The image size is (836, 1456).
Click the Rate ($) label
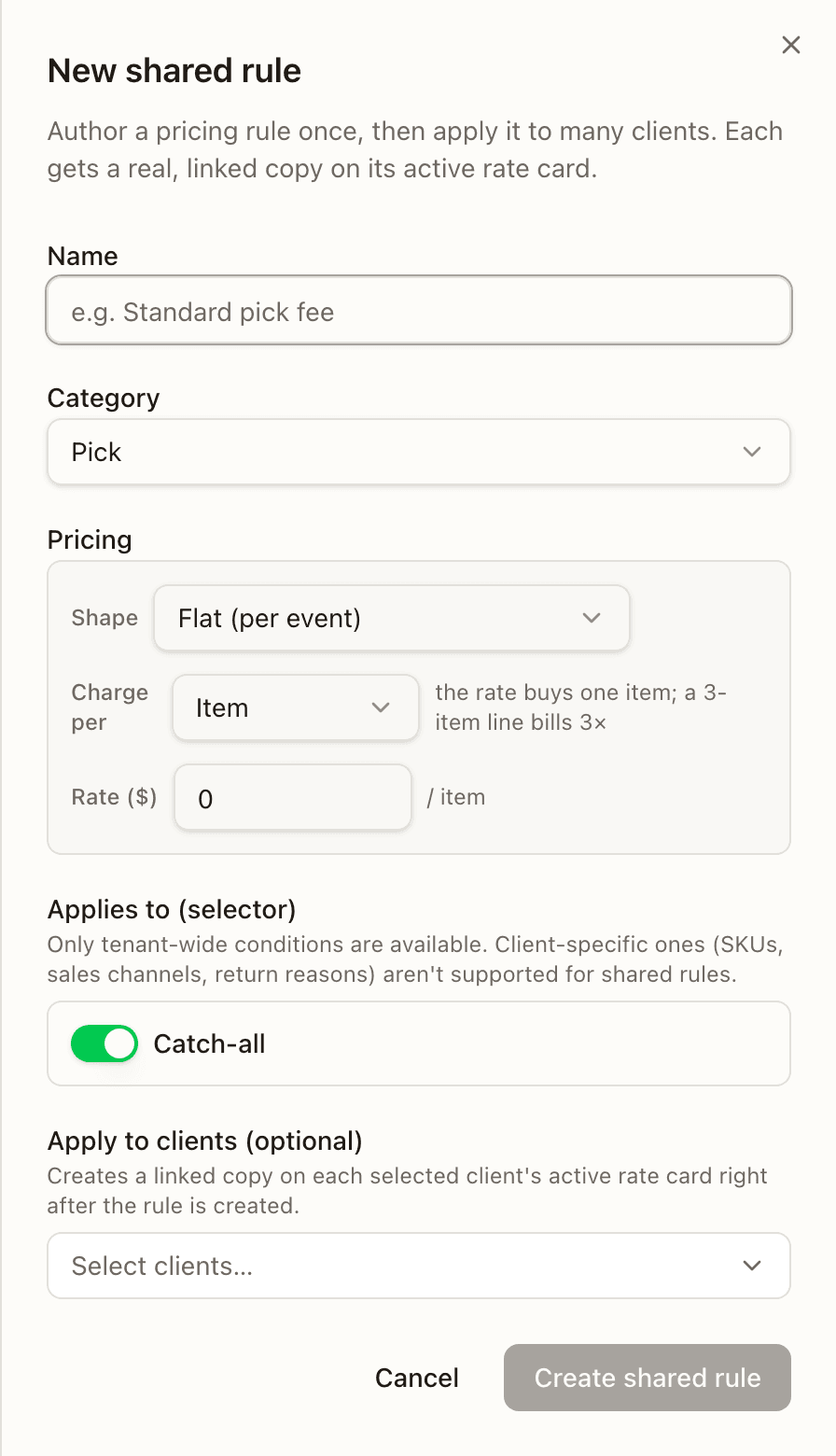coord(114,797)
